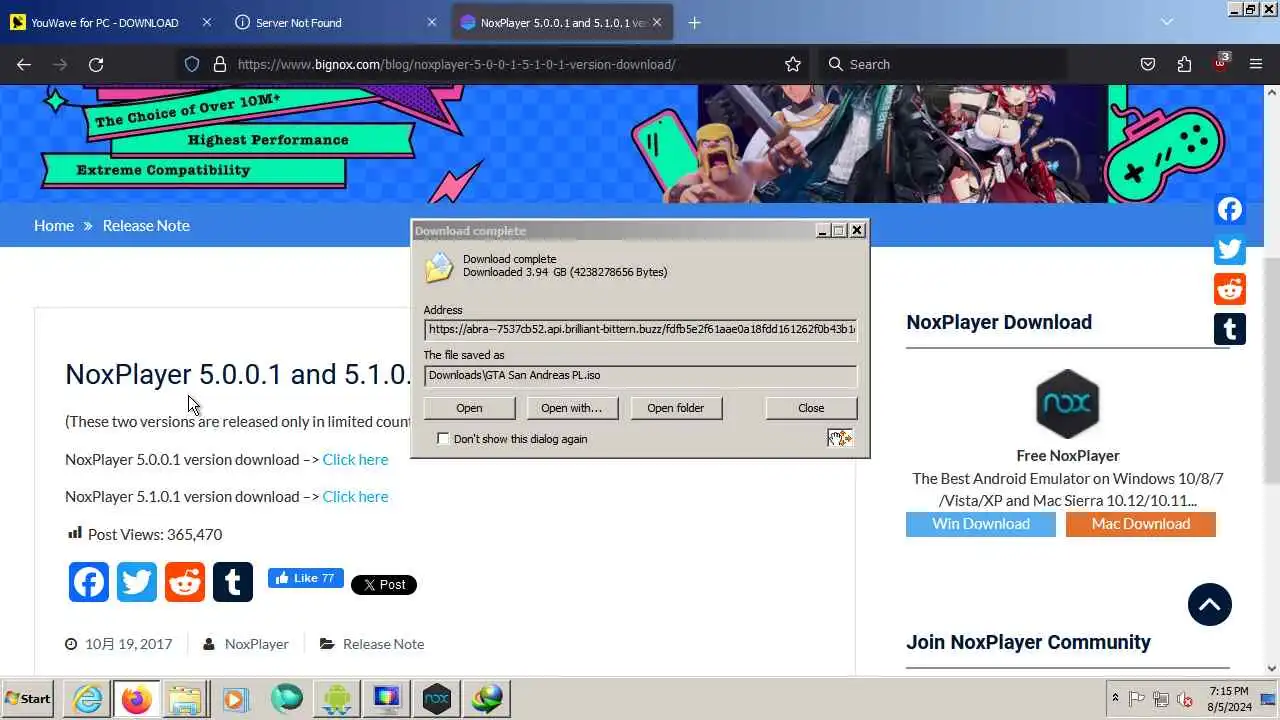Click the Open button in download dialog
This screenshot has height=720, width=1280.
469,408
